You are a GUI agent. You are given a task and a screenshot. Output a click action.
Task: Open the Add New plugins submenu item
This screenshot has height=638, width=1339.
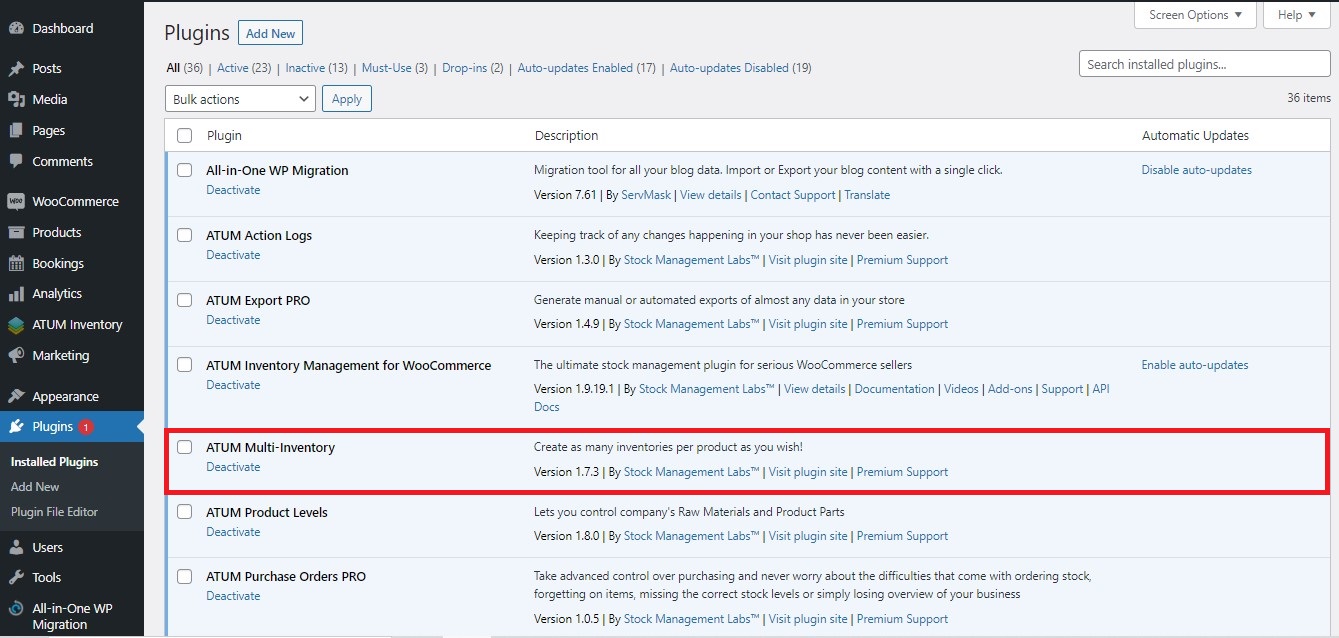pyautogui.click(x=35, y=487)
